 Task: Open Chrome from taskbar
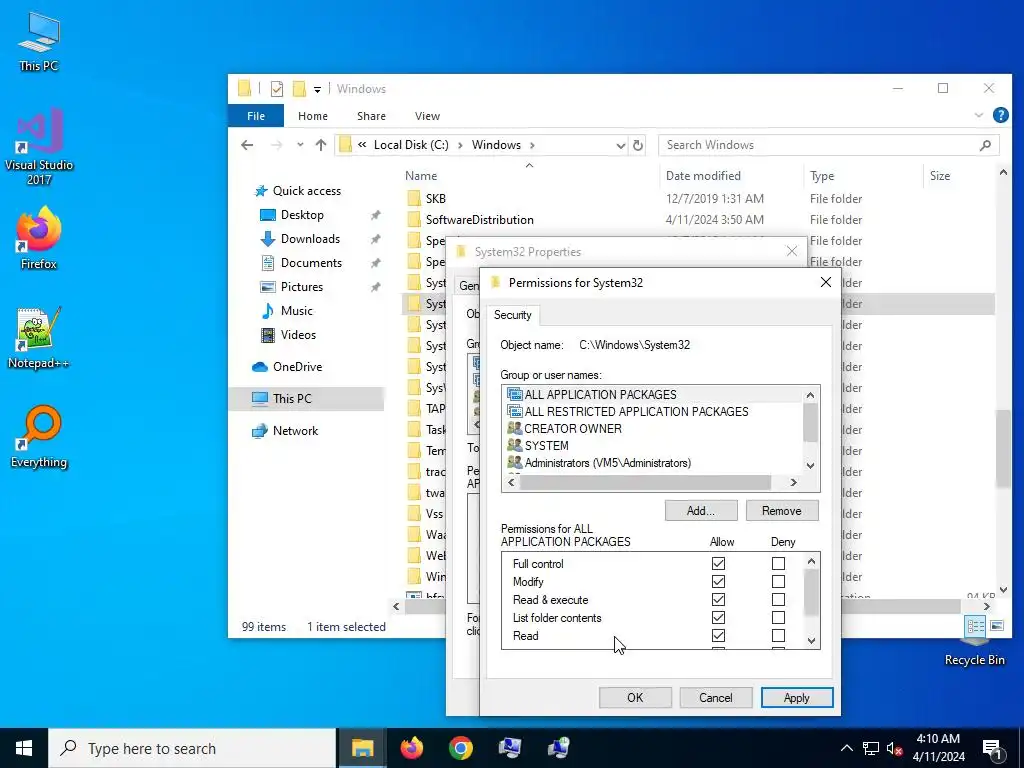[x=460, y=748]
